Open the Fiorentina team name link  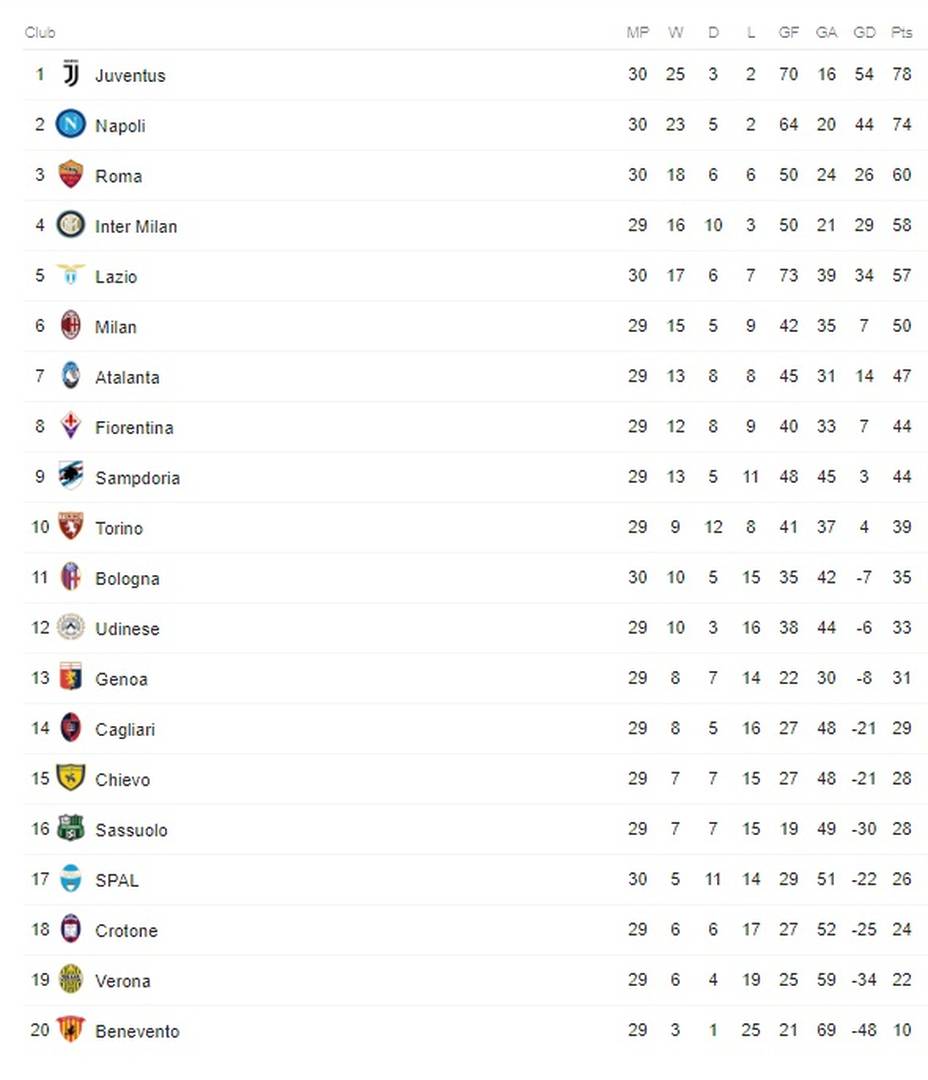[x=134, y=427]
